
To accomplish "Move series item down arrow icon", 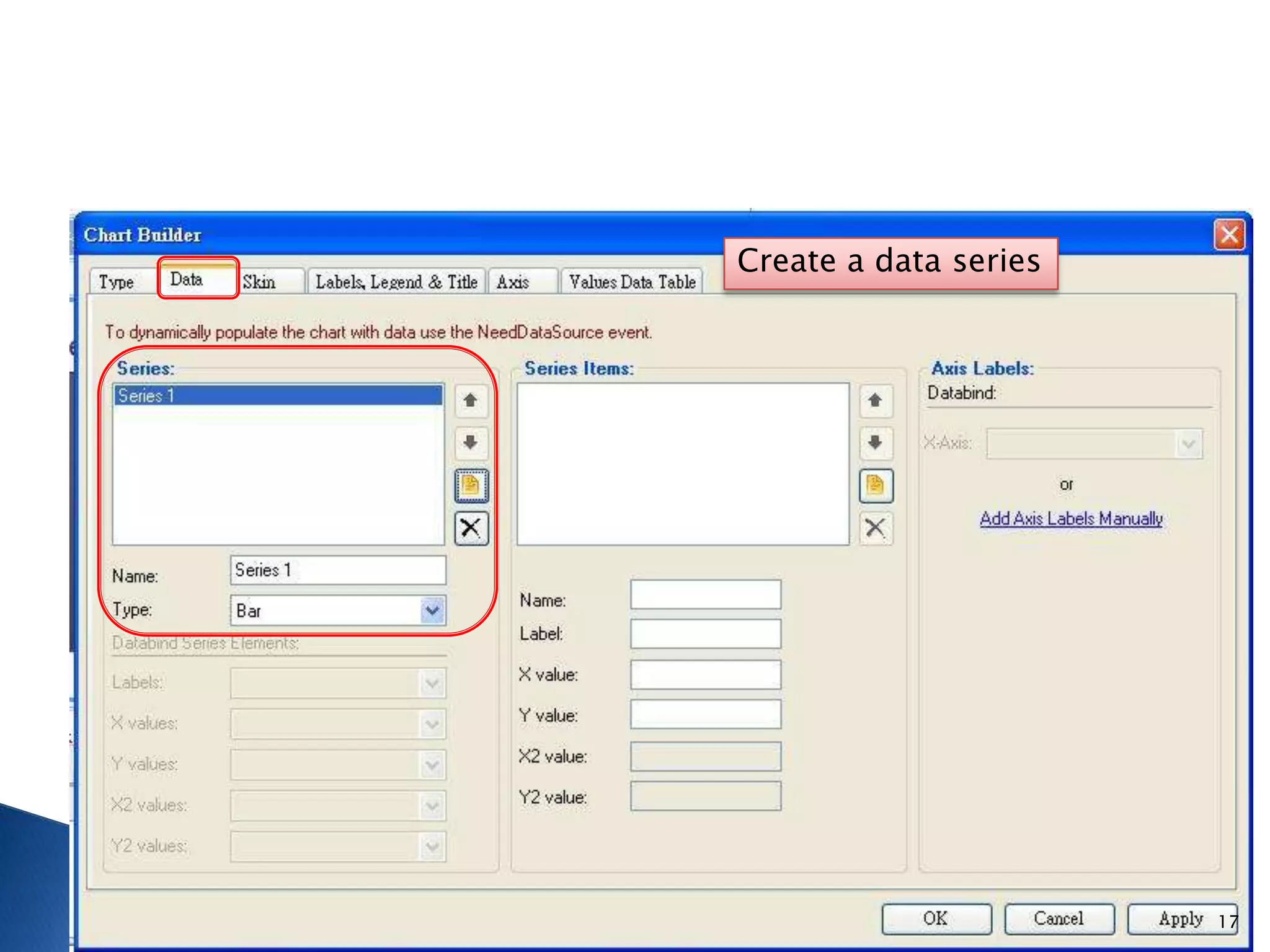I will [x=875, y=443].
